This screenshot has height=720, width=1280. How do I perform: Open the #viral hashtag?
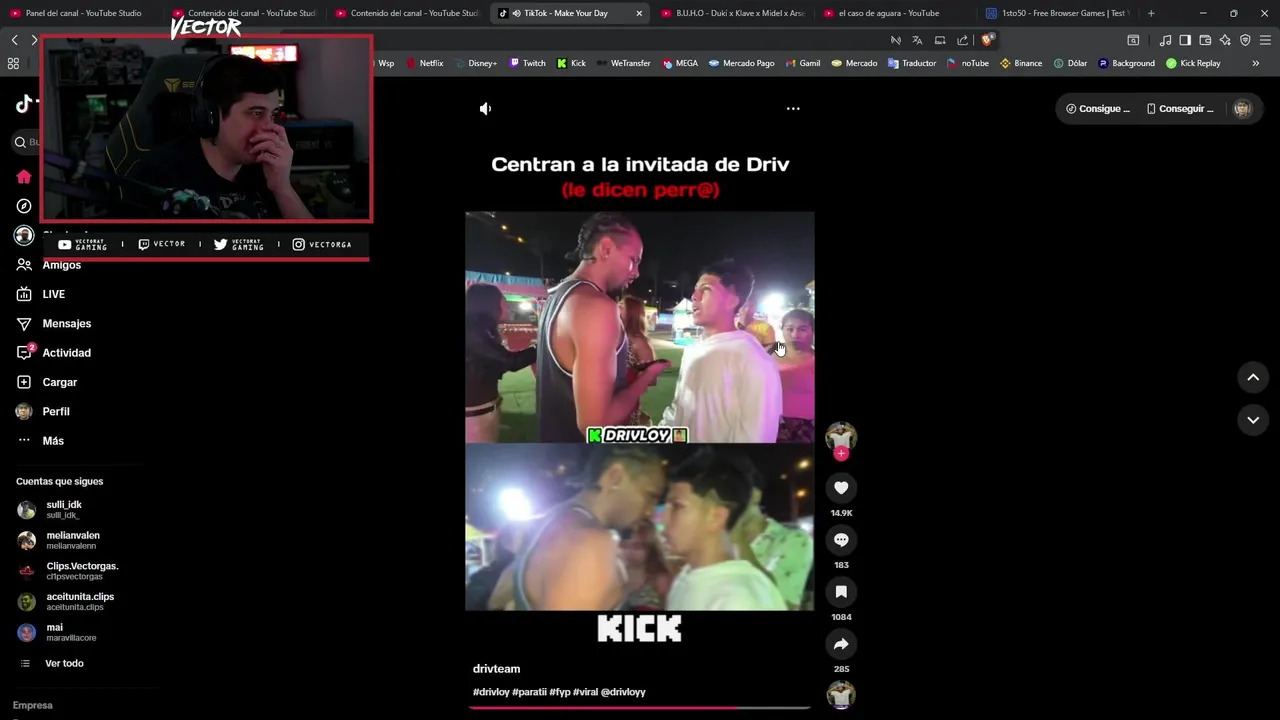pyautogui.click(x=585, y=692)
